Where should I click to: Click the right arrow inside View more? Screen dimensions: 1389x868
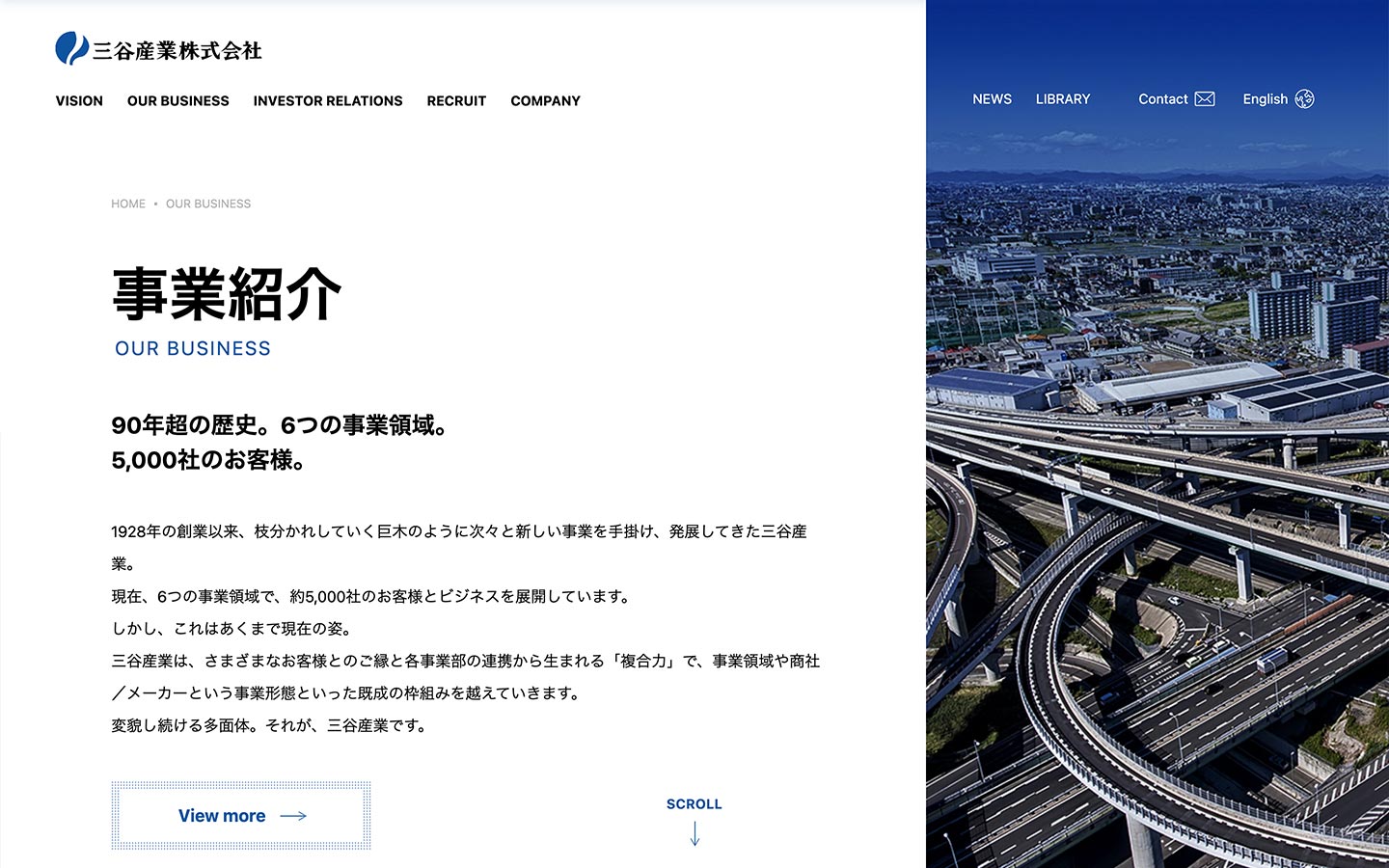pos(293,816)
